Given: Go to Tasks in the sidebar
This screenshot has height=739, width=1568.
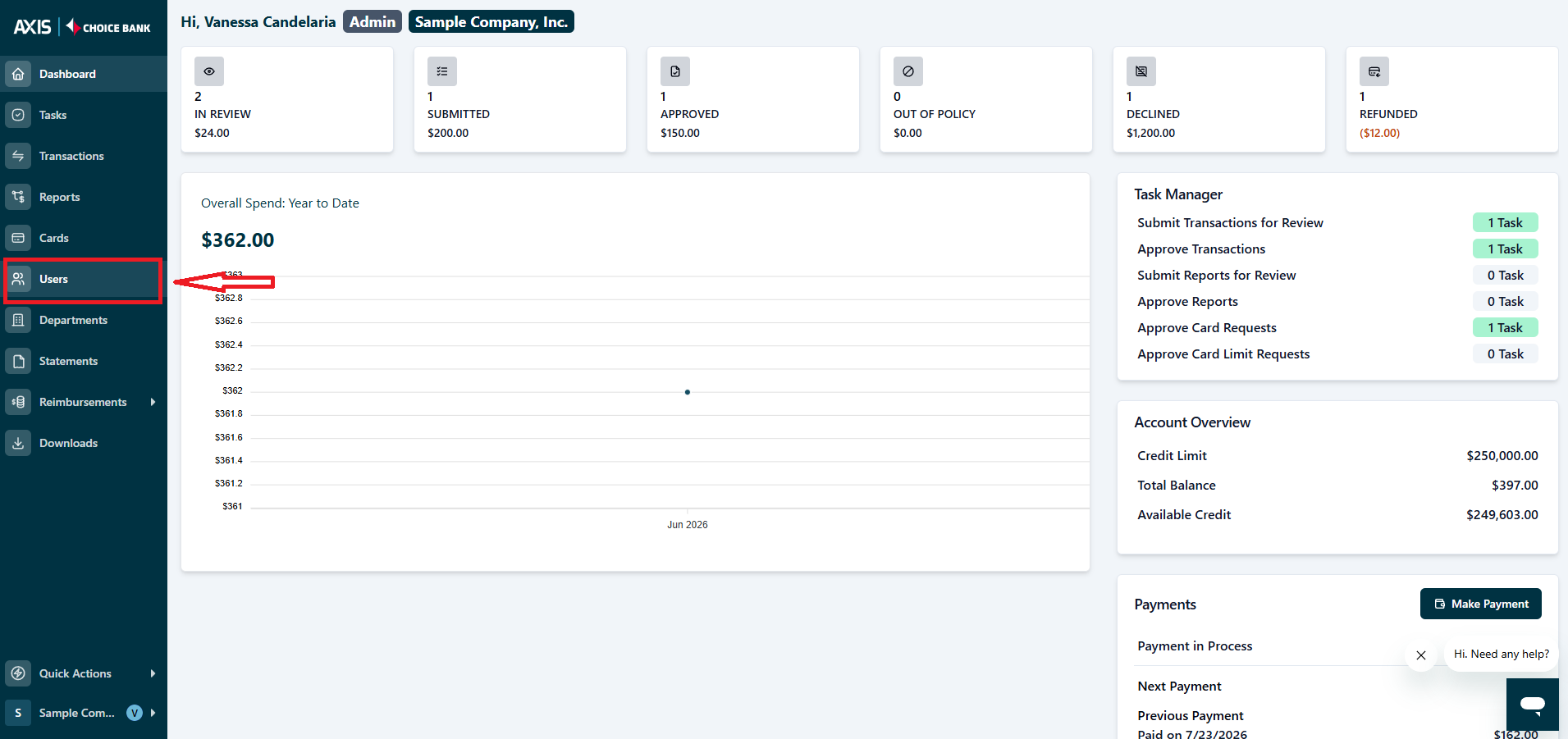Looking at the screenshot, I should click(x=84, y=115).
